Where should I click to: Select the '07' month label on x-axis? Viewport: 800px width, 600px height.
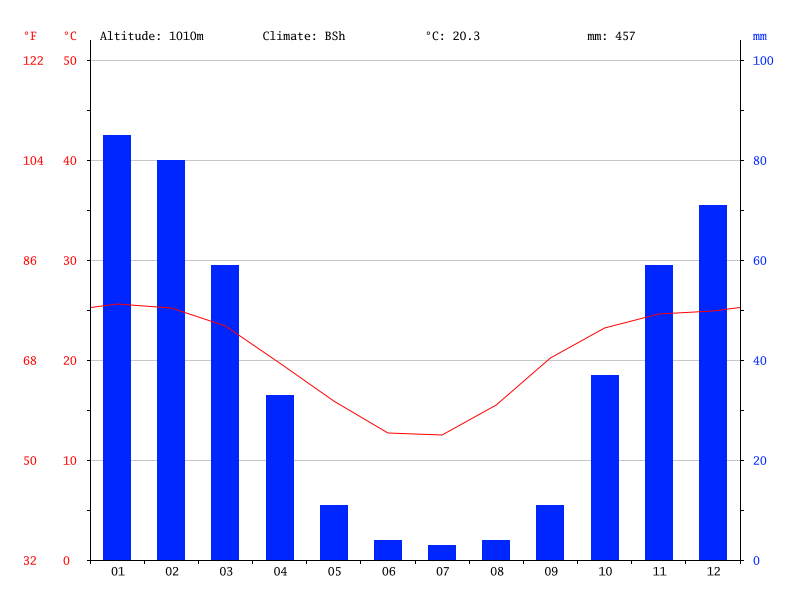(444, 573)
